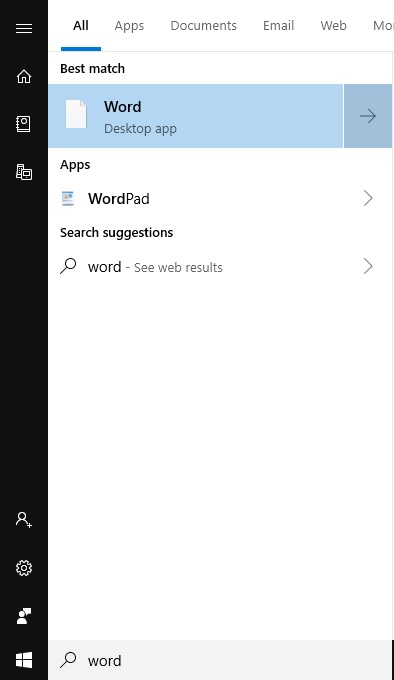Switch to the Email tab
This screenshot has width=394, height=680.
click(x=278, y=26)
